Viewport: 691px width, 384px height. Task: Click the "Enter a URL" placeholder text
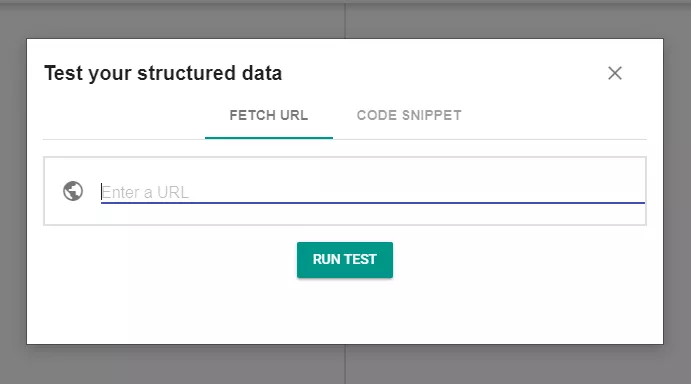[145, 192]
